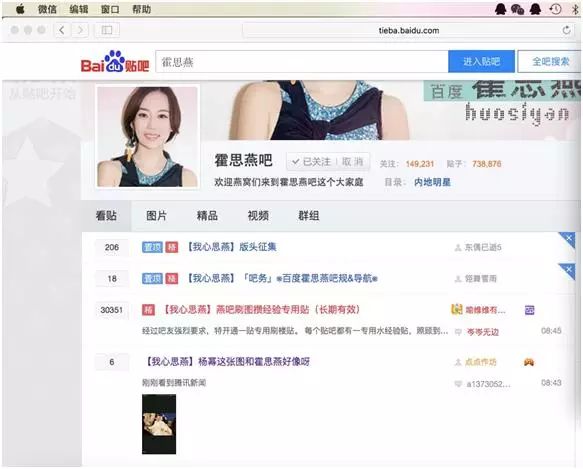Switch to the 视频 tab
Viewport: 583px width, 469px height.
(x=258, y=215)
